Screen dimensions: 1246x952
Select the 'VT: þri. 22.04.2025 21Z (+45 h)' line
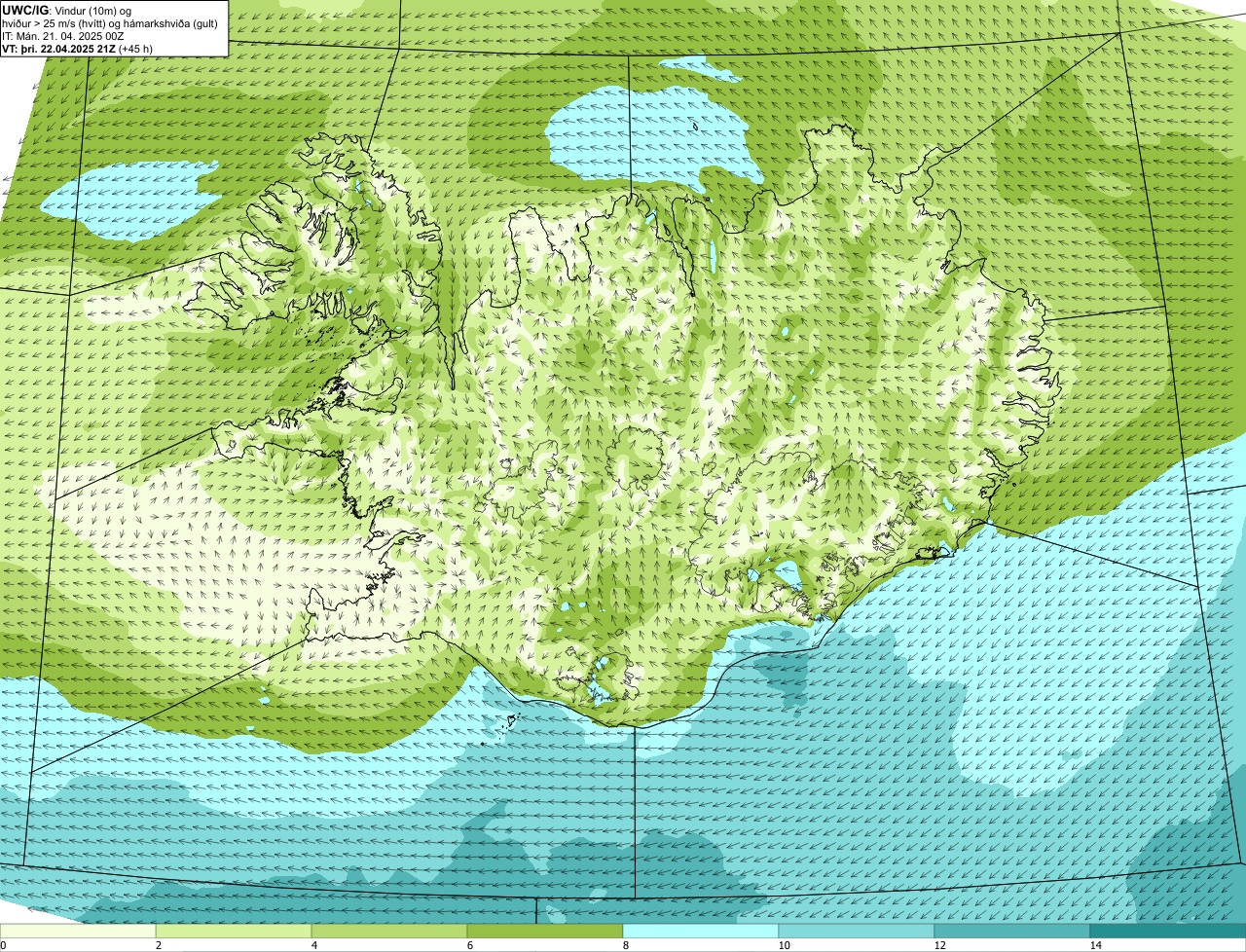pos(77,48)
